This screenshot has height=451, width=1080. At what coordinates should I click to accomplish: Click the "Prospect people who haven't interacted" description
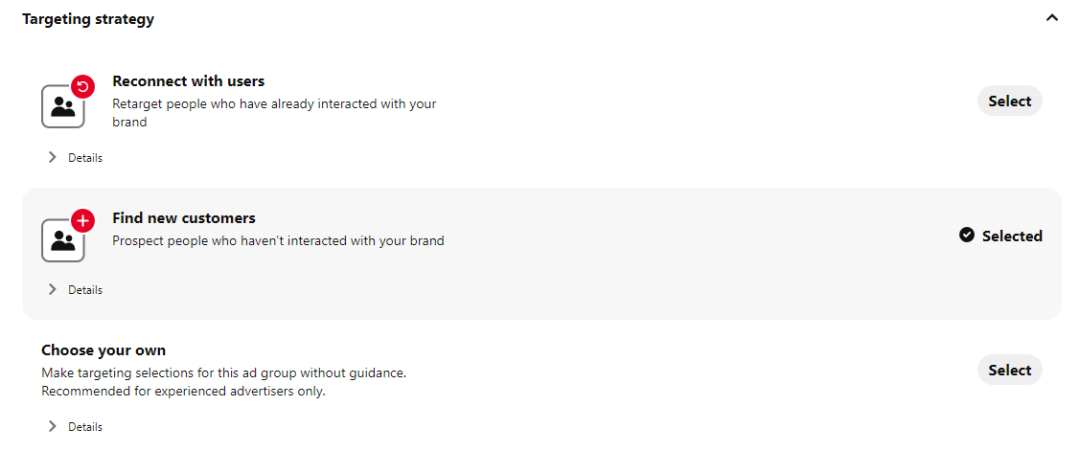278,241
